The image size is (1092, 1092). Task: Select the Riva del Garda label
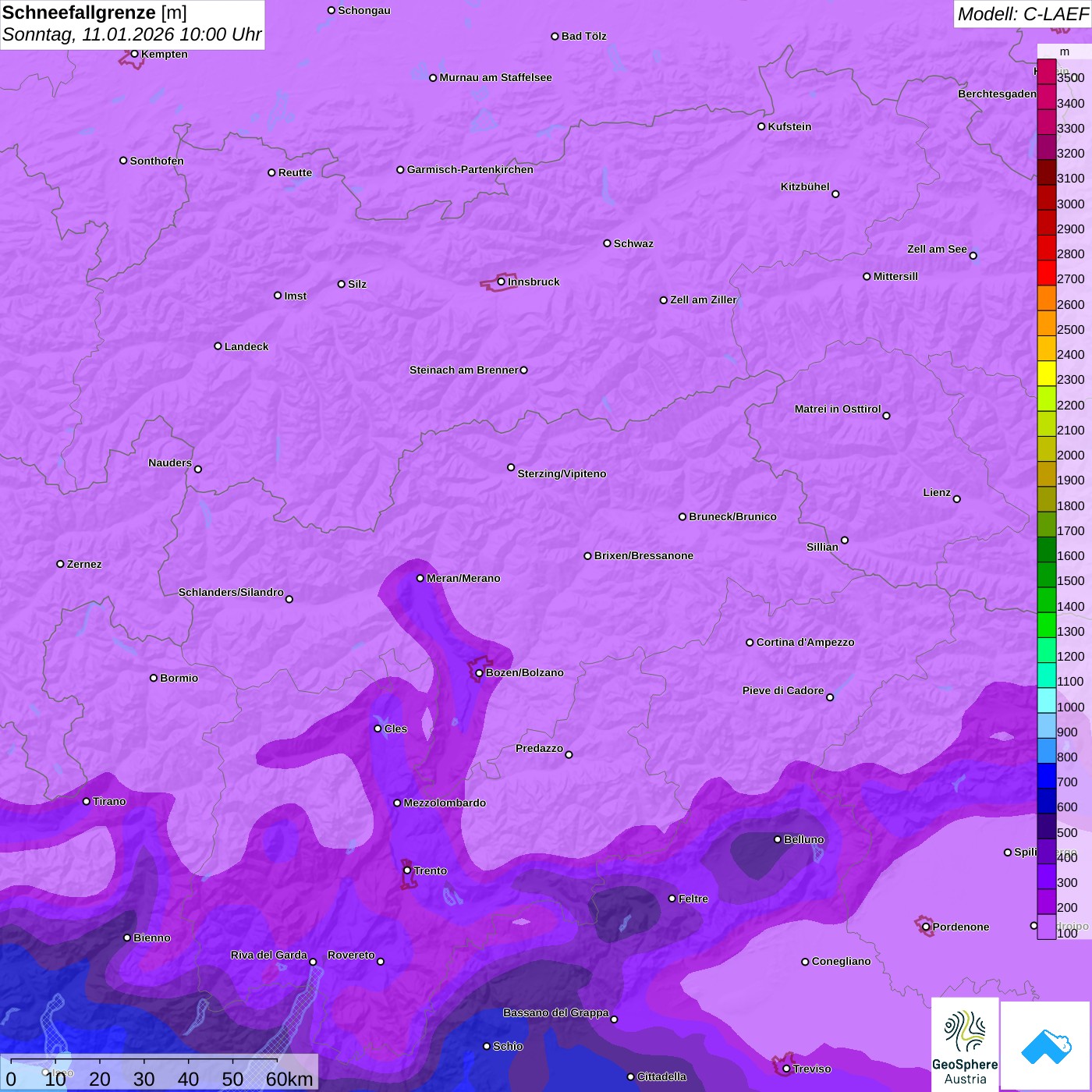(269, 955)
